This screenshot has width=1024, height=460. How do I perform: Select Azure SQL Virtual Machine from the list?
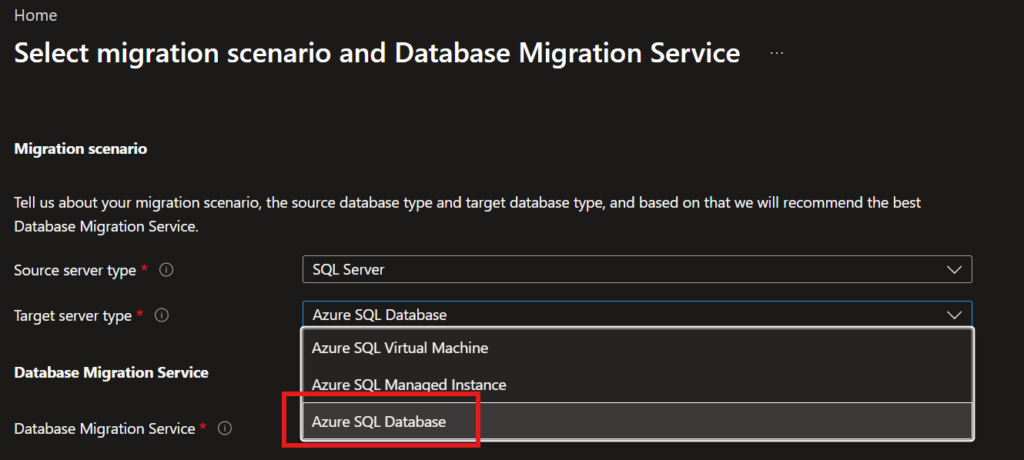400,348
